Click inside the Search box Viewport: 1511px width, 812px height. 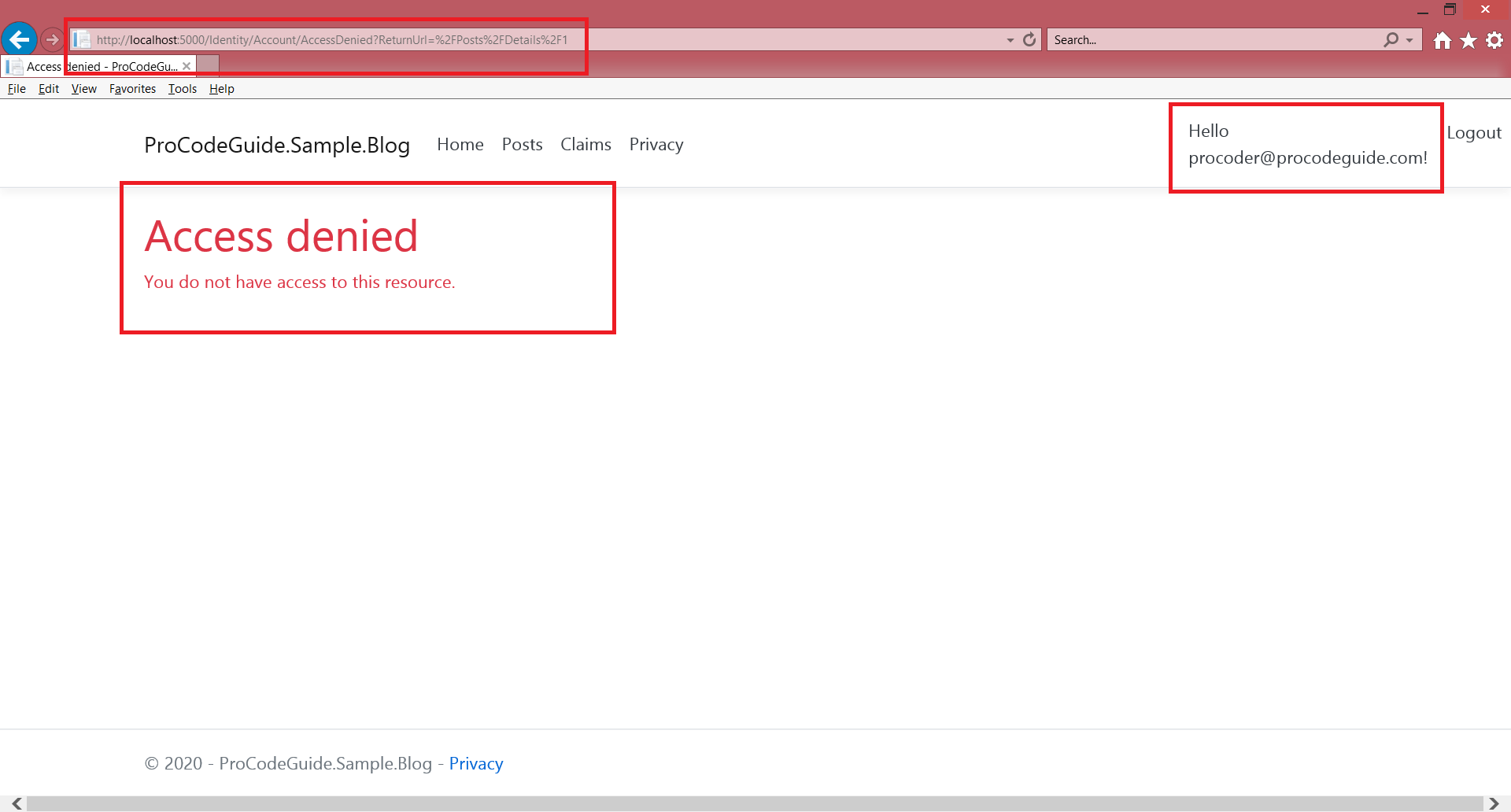click(1216, 39)
